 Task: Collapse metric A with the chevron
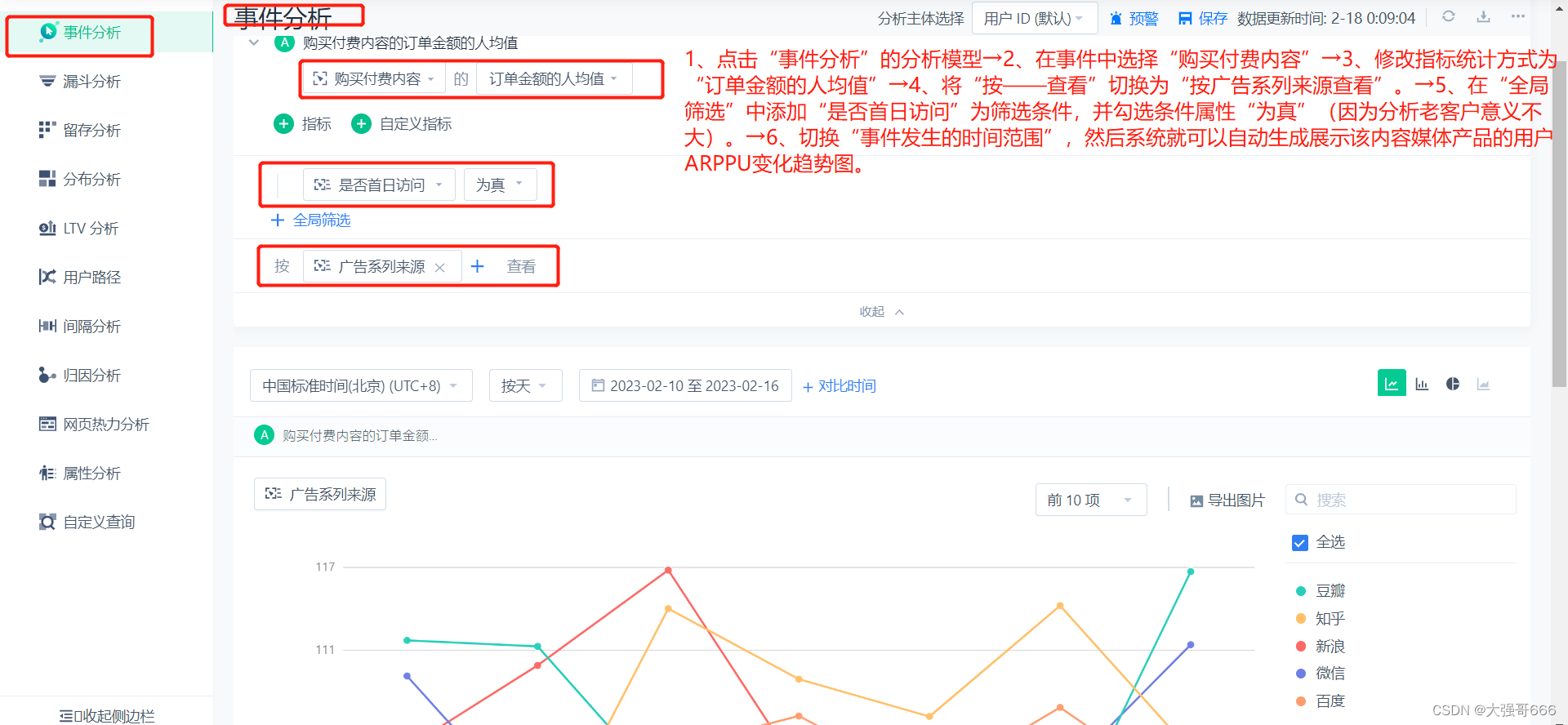coord(254,42)
